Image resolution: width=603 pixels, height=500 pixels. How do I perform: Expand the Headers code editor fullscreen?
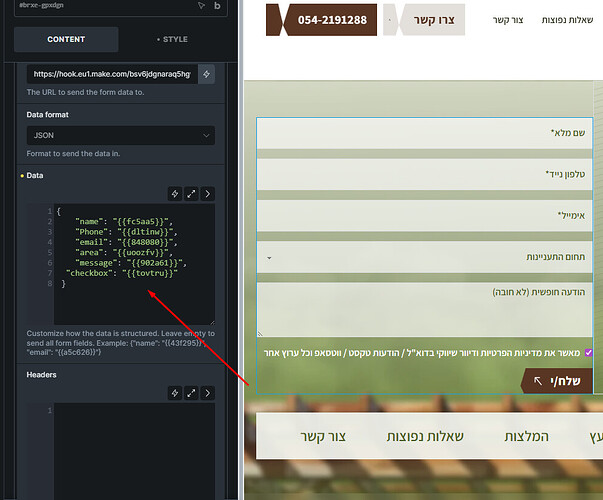[191, 393]
